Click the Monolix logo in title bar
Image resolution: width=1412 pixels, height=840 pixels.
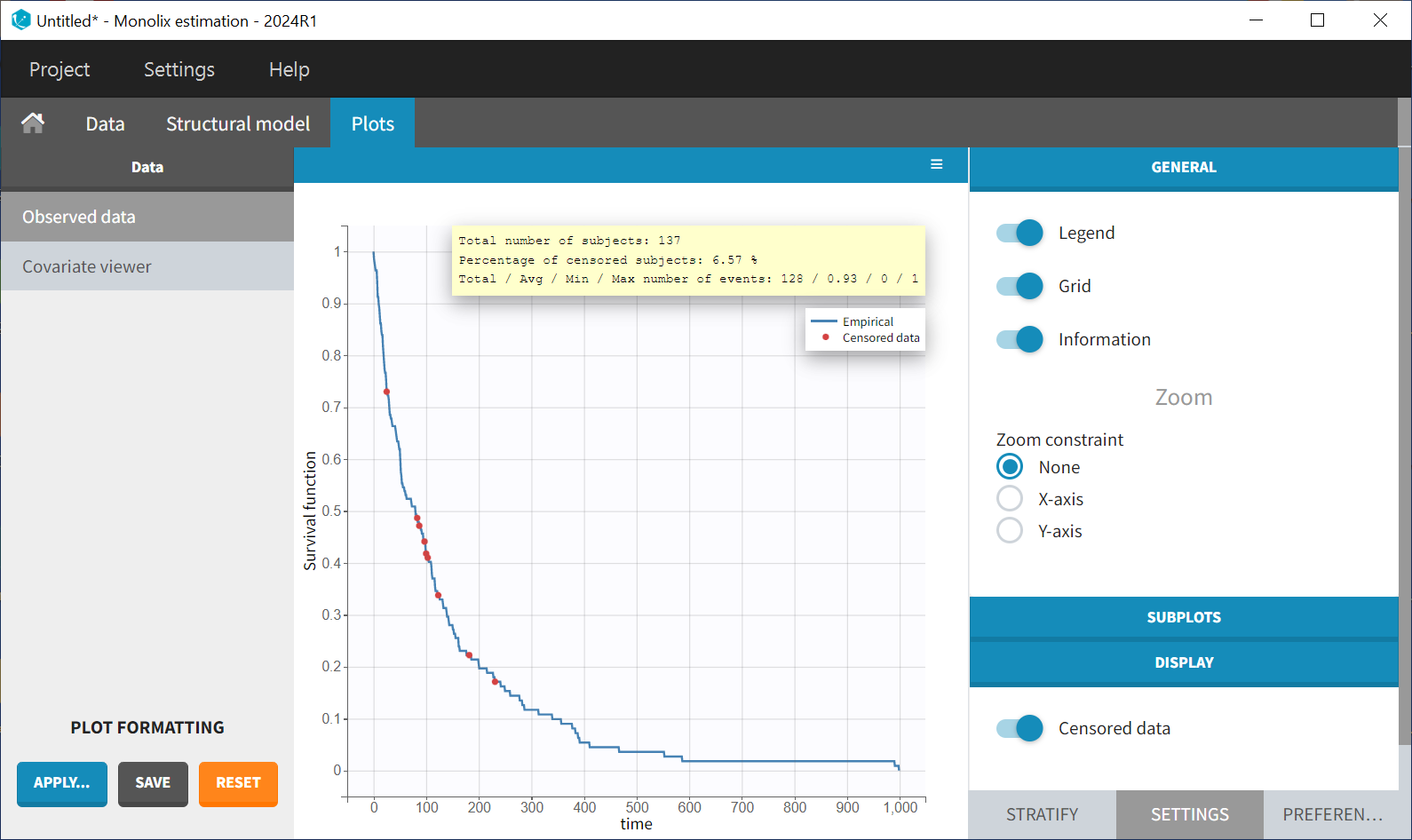point(20,20)
